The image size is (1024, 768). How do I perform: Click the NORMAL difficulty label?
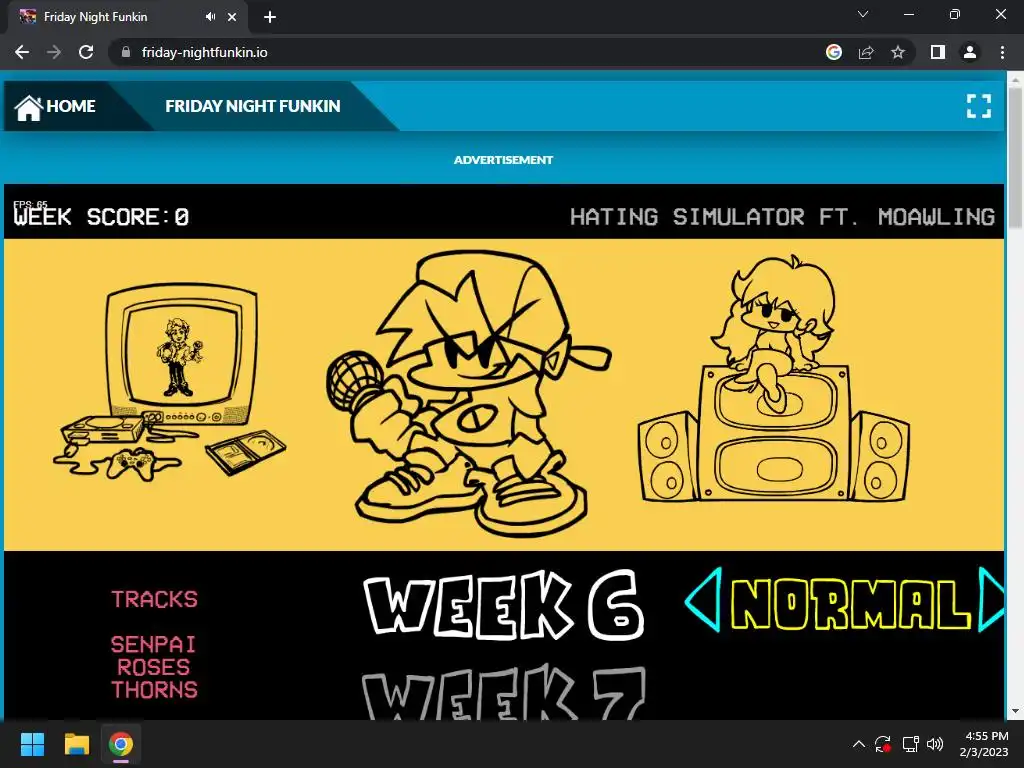[x=850, y=604]
